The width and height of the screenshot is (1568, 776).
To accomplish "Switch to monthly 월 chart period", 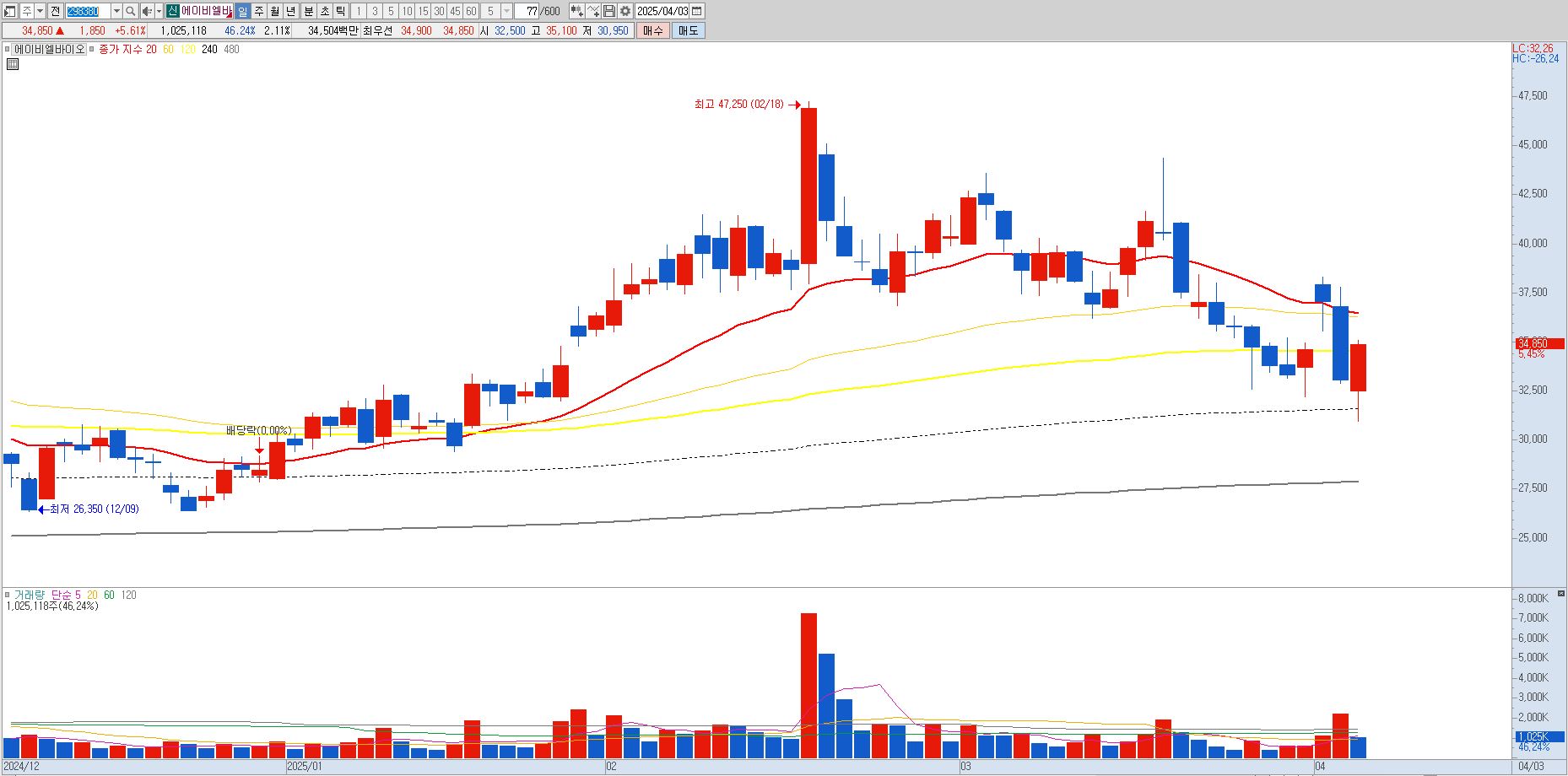I will [x=275, y=11].
